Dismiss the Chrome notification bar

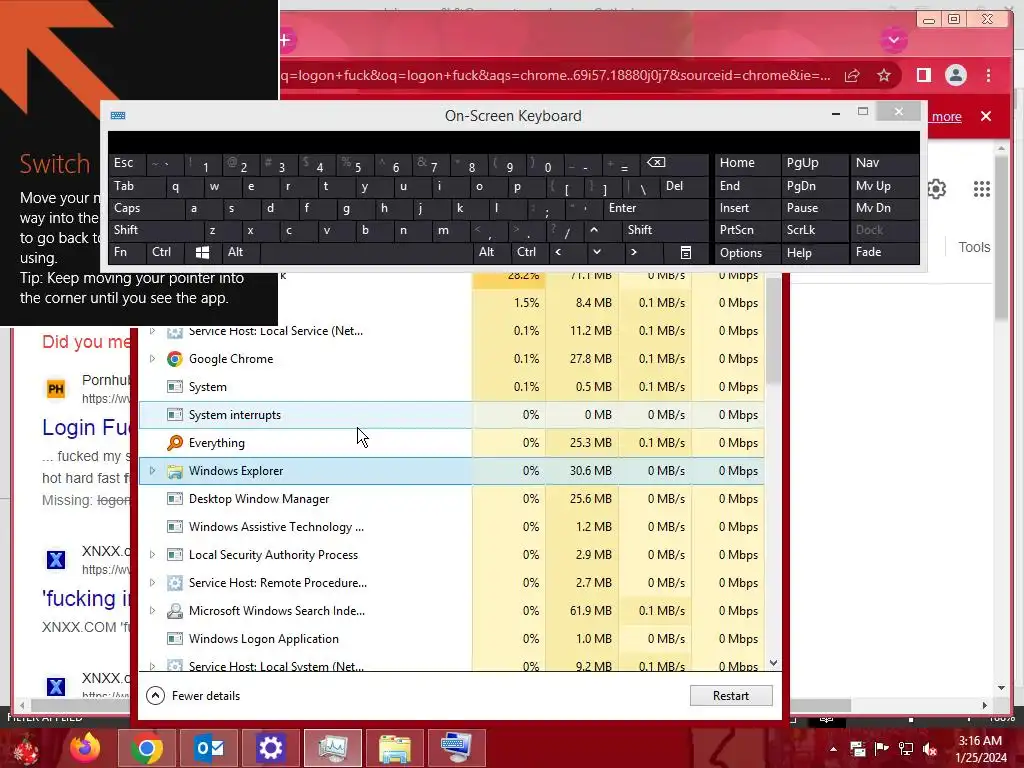tap(986, 116)
